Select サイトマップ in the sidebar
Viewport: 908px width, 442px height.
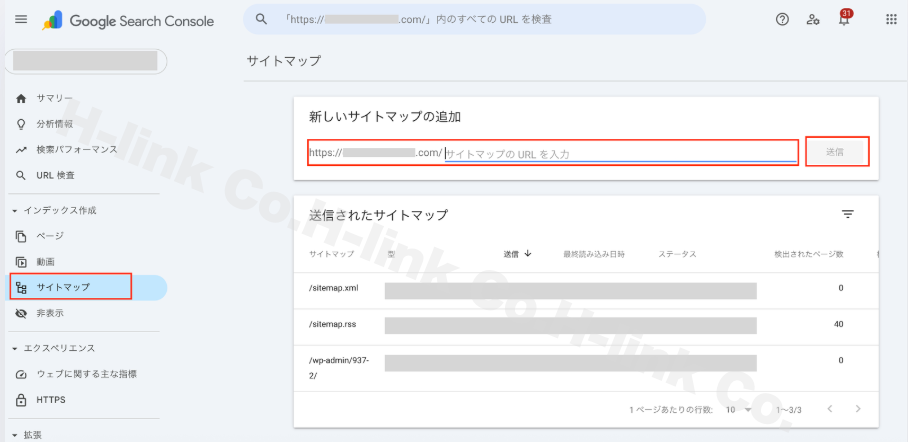pyautogui.click(x=85, y=287)
